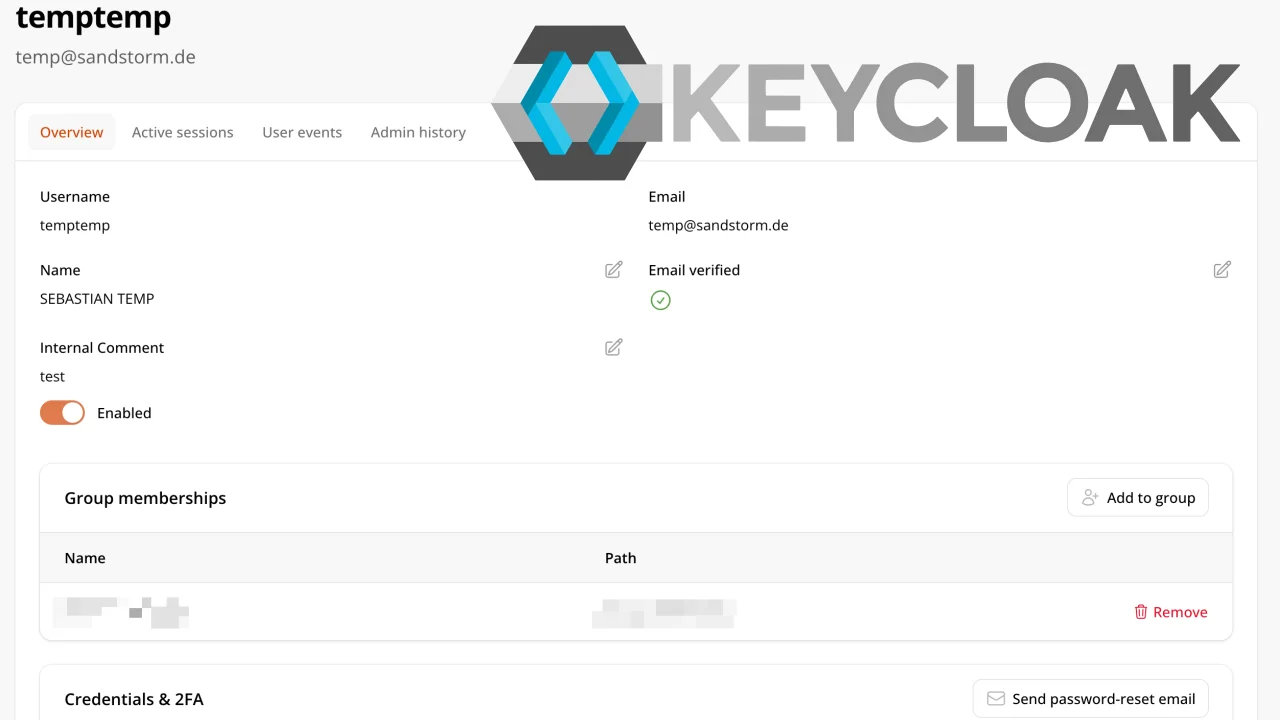Click the user-plus icon in Add to group
This screenshot has height=720, width=1280.
coord(1090,498)
